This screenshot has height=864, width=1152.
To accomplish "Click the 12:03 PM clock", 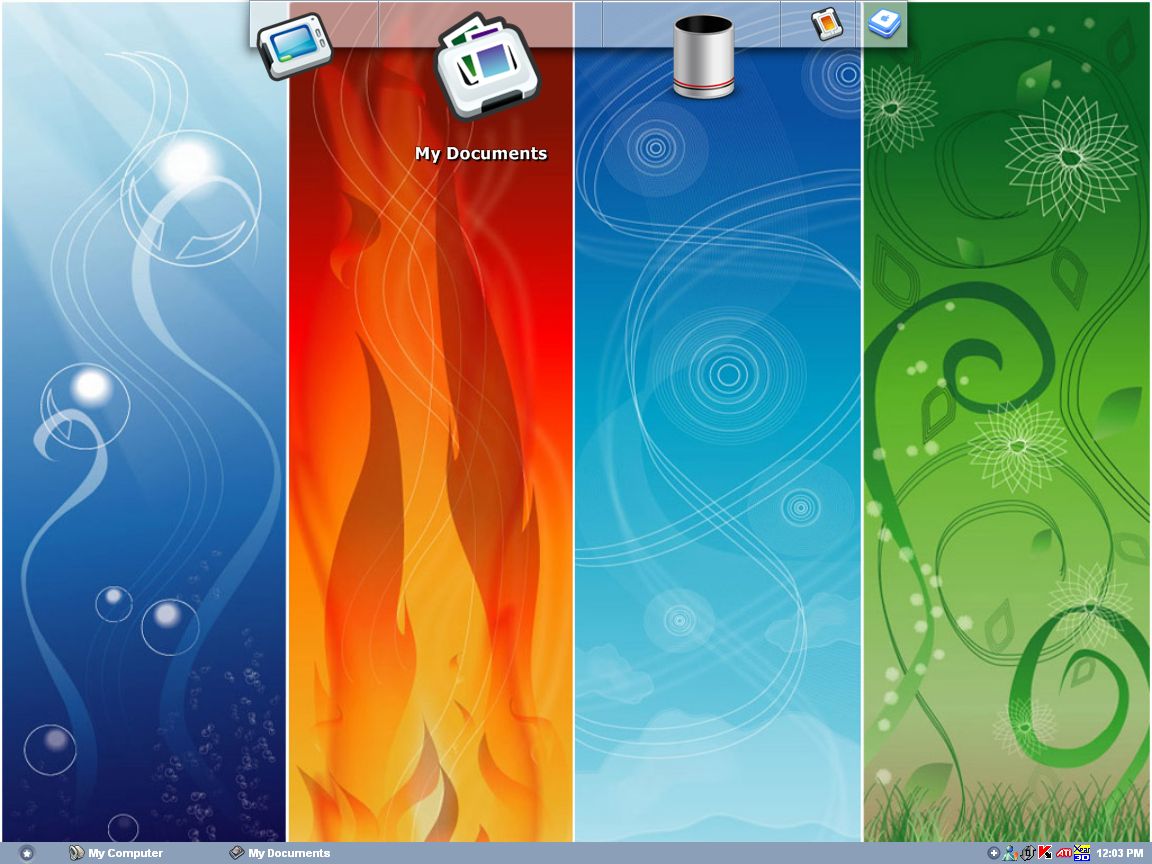I will pos(1119,853).
